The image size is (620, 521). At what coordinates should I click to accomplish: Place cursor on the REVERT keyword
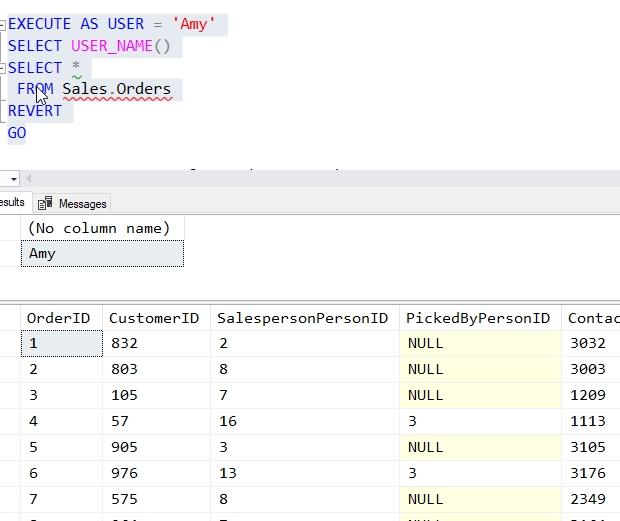click(35, 111)
